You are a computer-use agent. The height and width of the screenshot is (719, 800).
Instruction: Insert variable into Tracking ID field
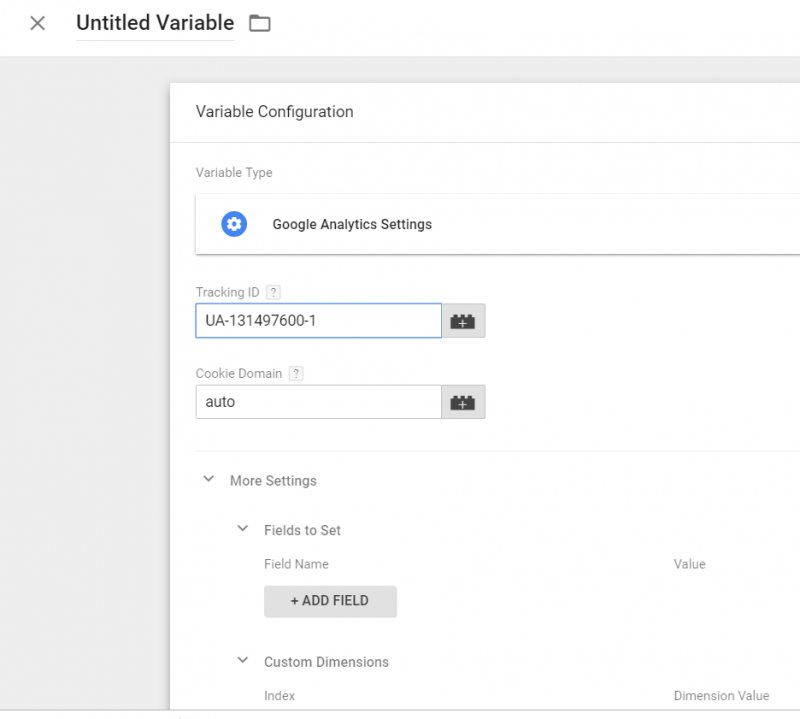pyautogui.click(x=463, y=320)
